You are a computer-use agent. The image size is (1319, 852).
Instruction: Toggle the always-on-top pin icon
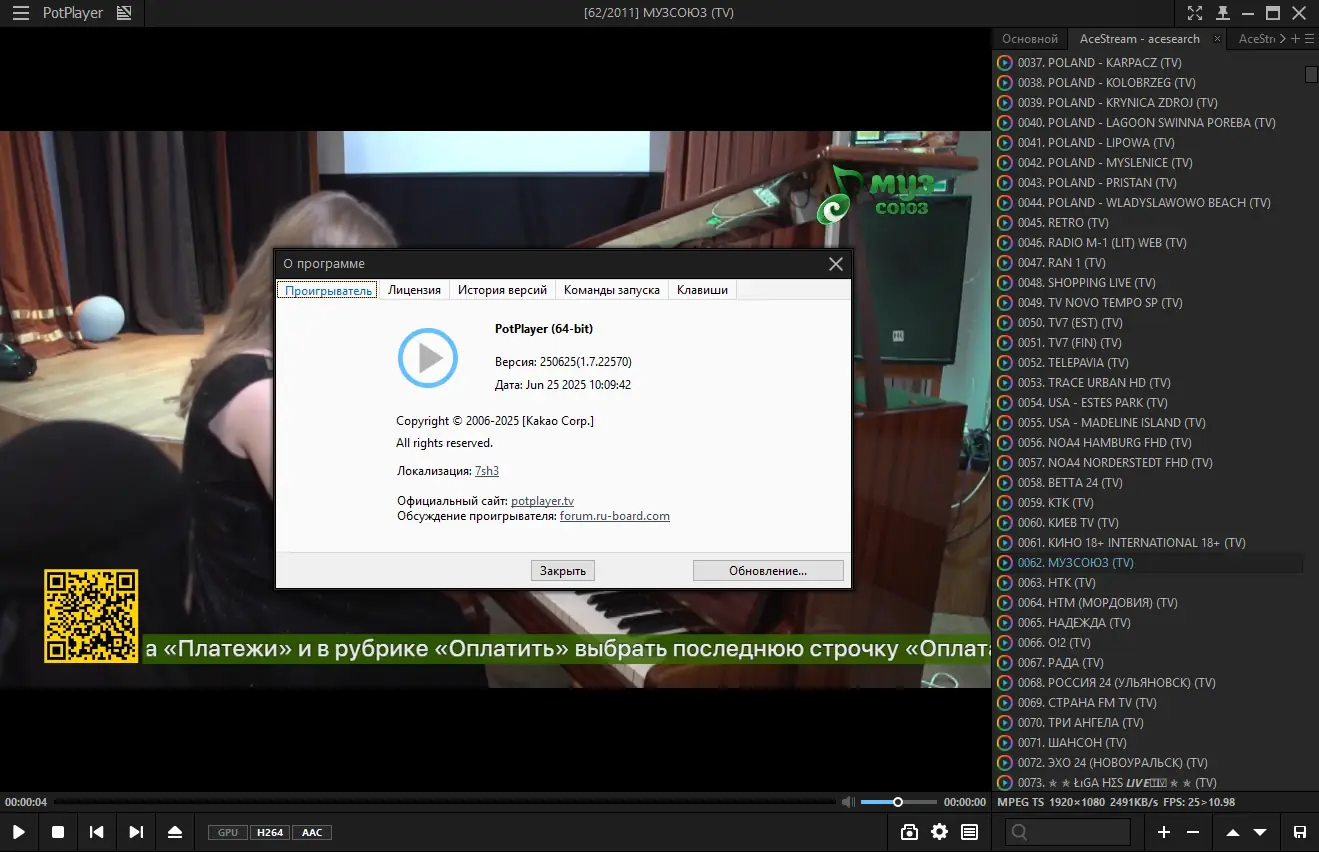(1222, 13)
